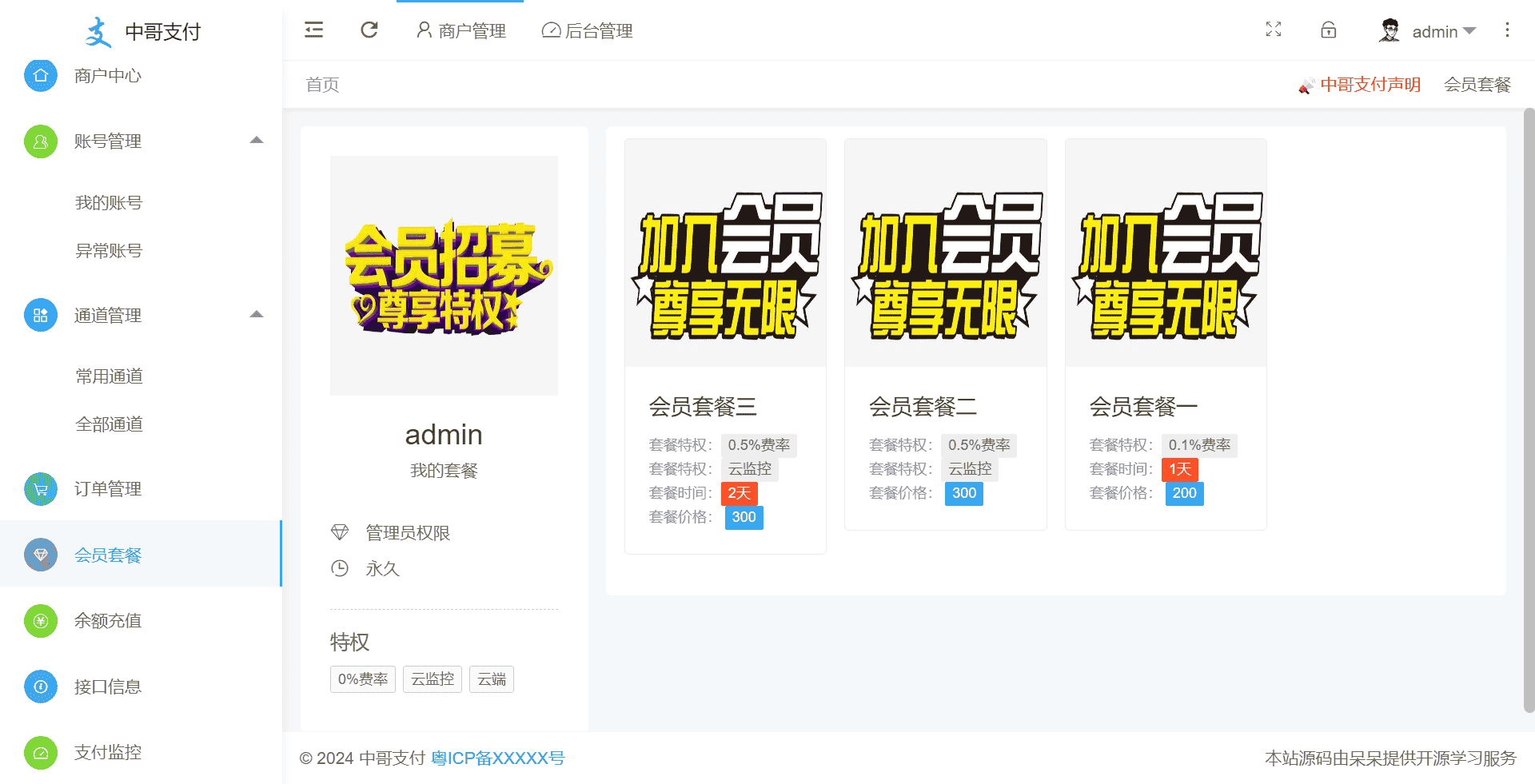
Task: Click the 订单管理 shopping cart icon
Action: coord(41,489)
